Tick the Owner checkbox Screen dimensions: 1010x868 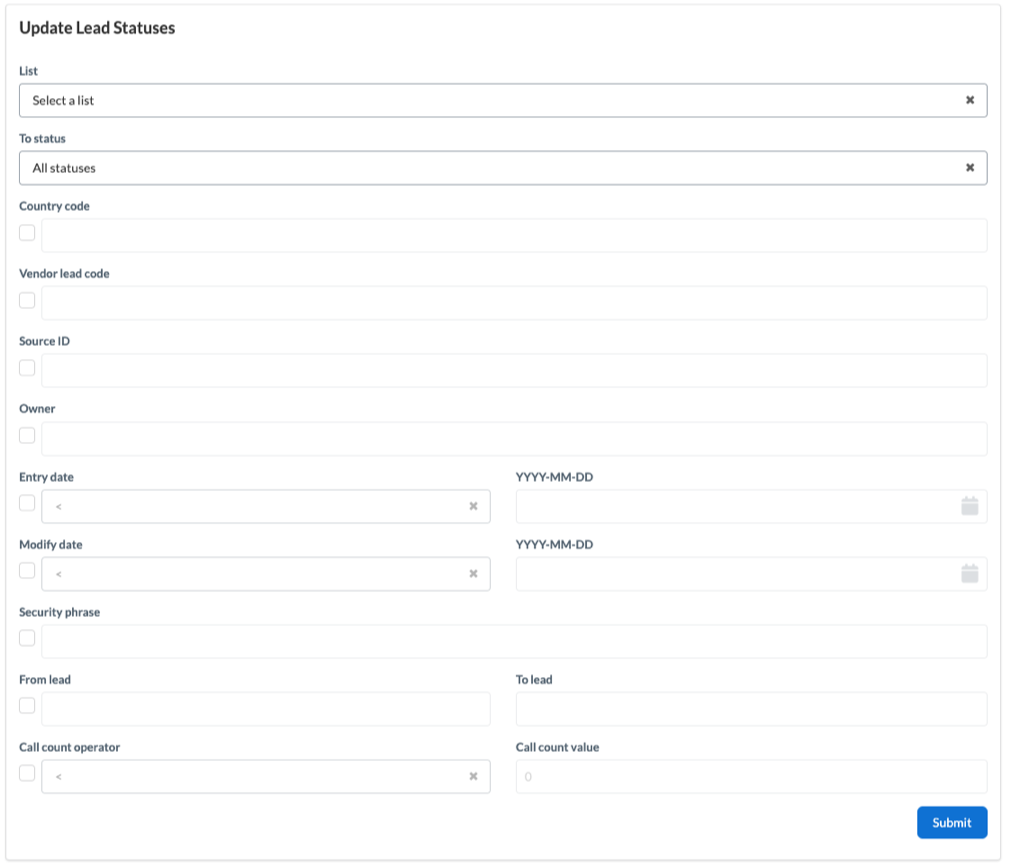27,435
